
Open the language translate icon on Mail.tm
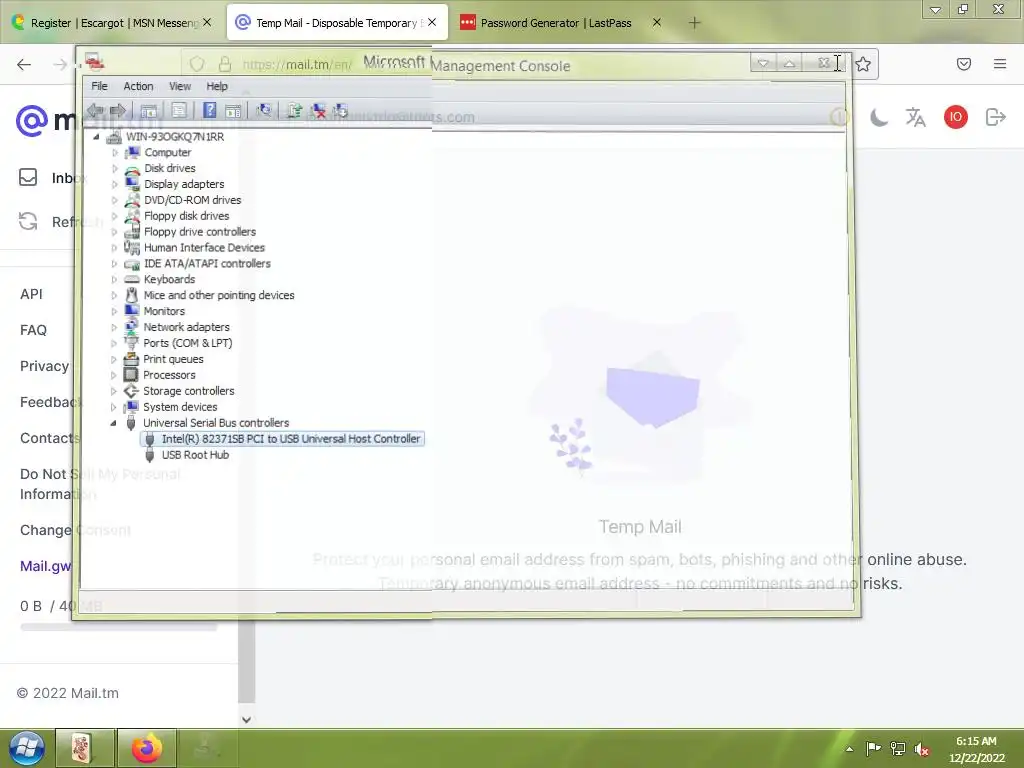pyautogui.click(x=916, y=118)
